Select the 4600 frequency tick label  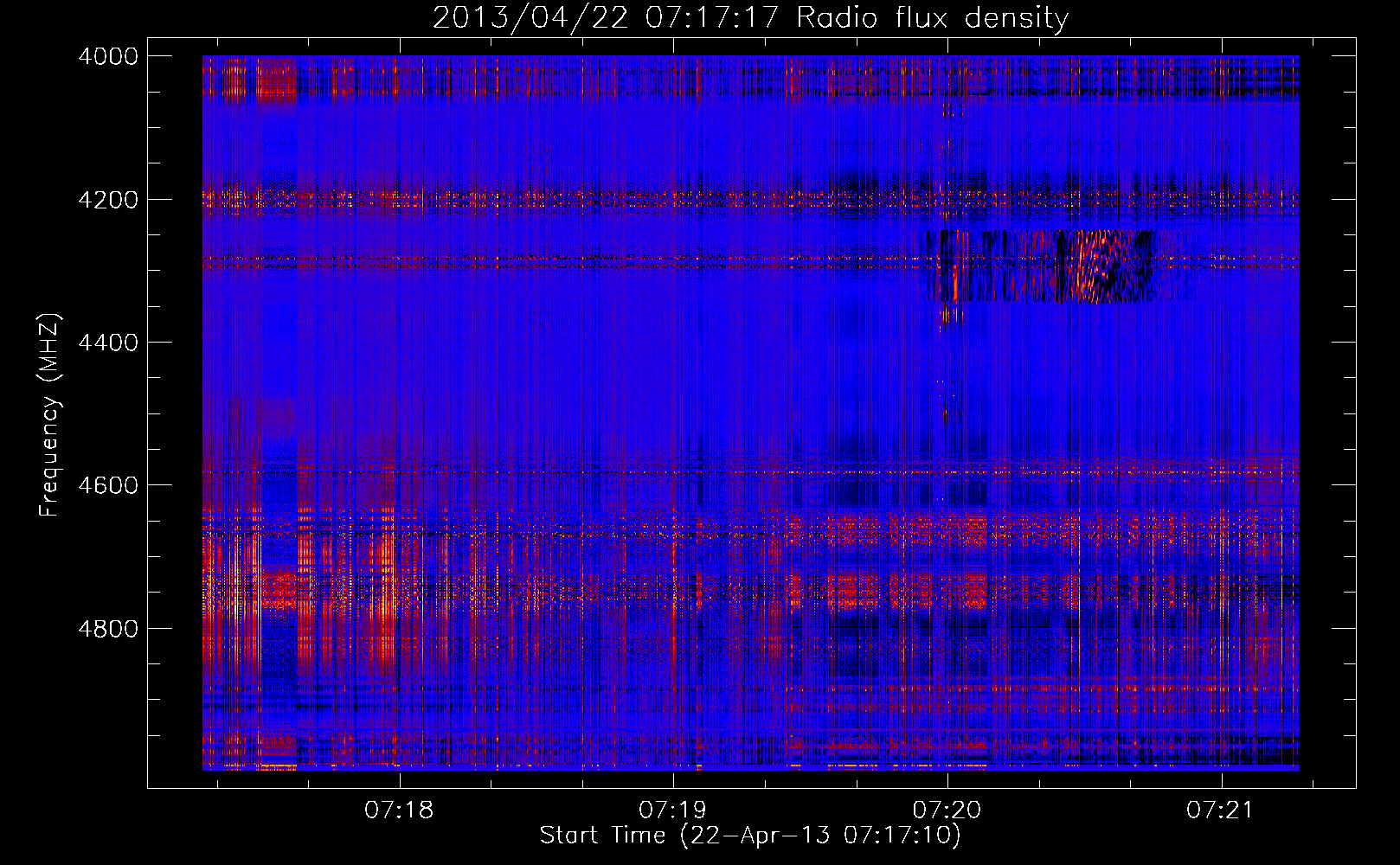pyautogui.click(x=108, y=485)
